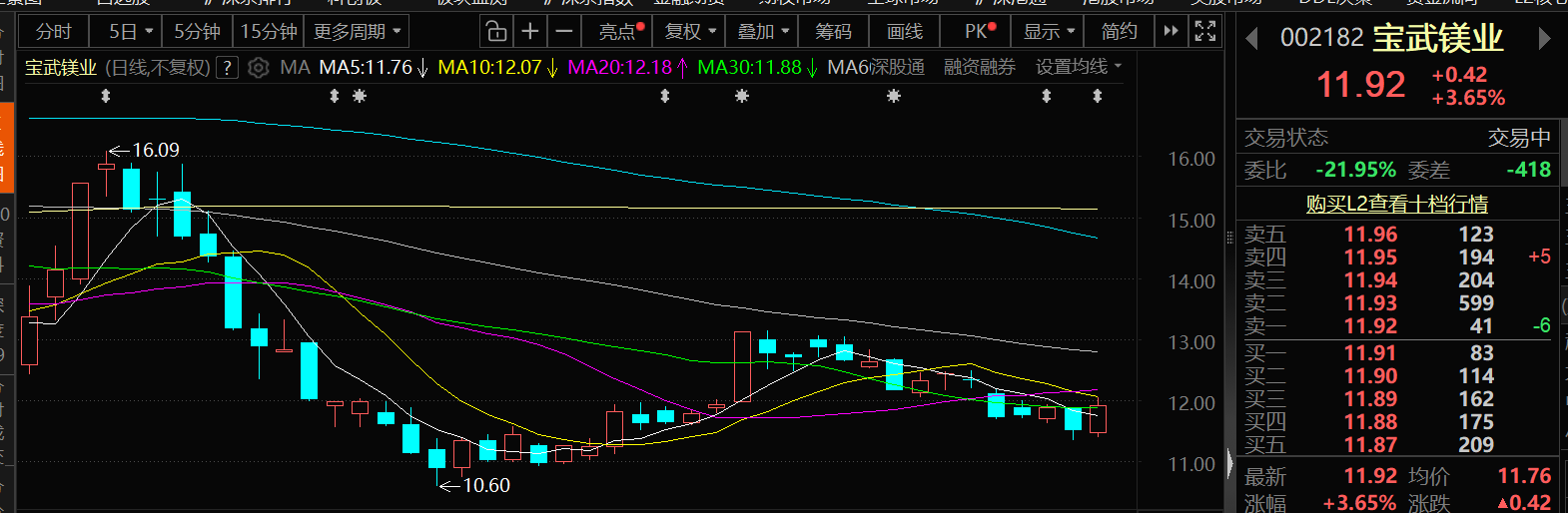This screenshot has width=1568, height=513.
Task: Click the MA20:12.18 value
Action: pyautogui.click(x=619, y=68)
